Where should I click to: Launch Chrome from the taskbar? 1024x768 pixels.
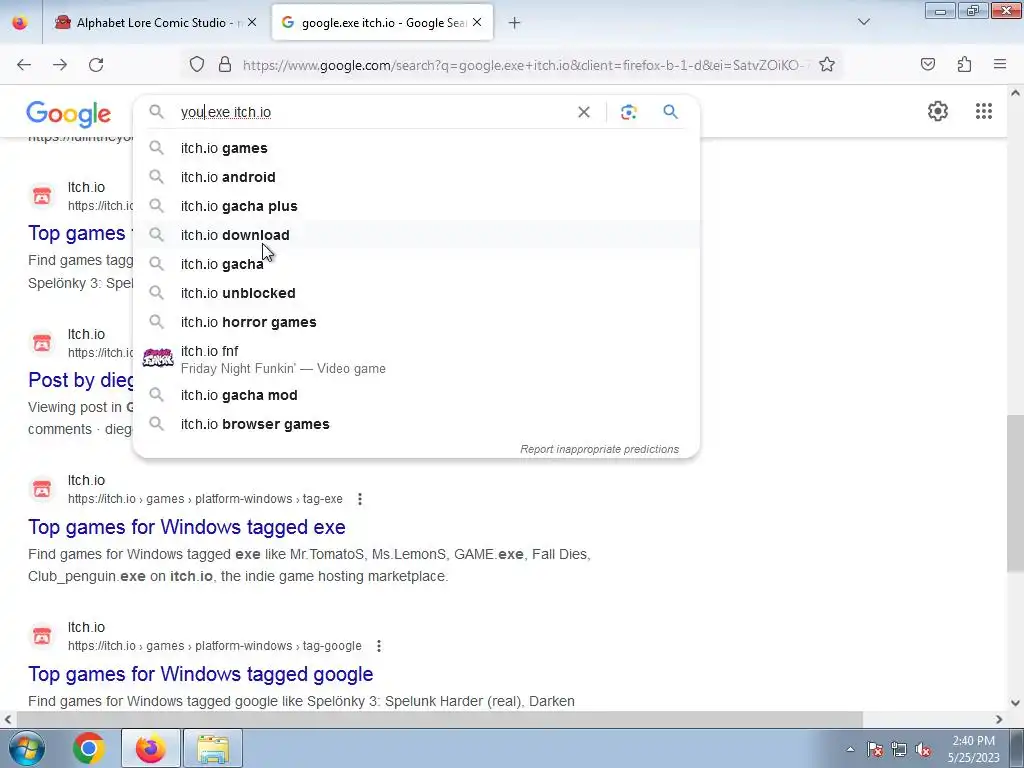89,748
